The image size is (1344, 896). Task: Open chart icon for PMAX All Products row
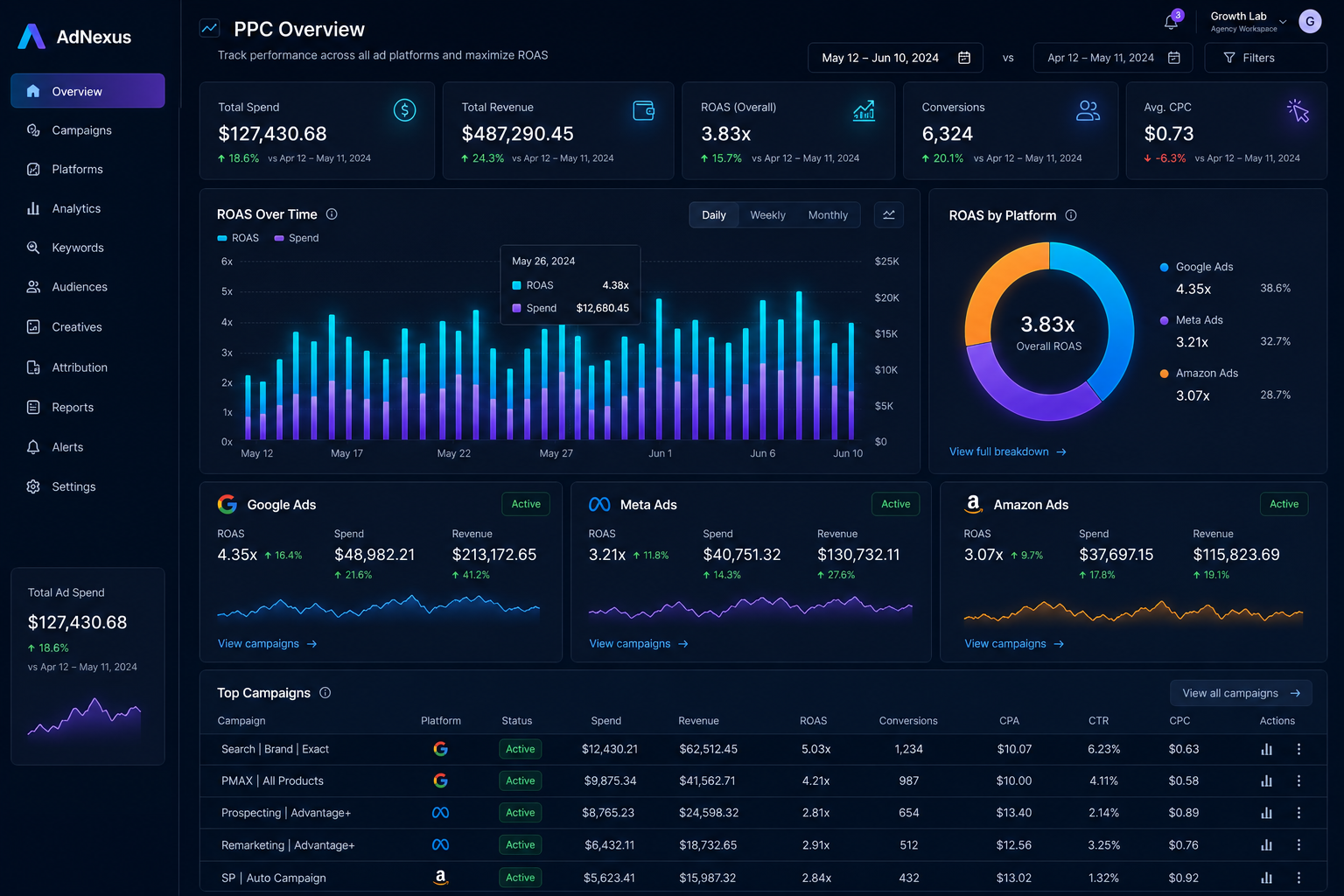tap(1266, 780)
